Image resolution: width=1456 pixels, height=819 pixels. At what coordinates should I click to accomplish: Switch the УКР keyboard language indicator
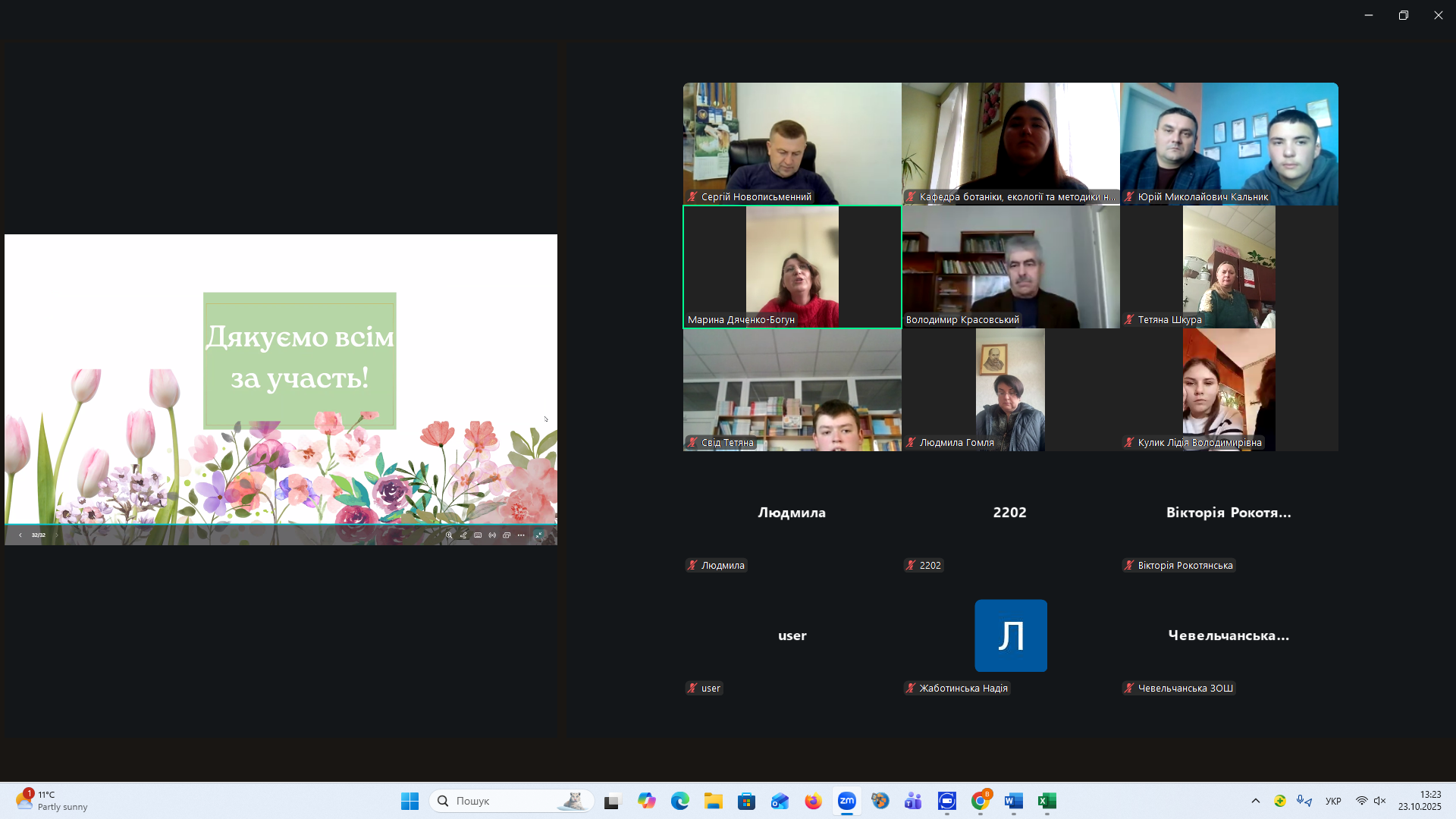point(1333,801)
